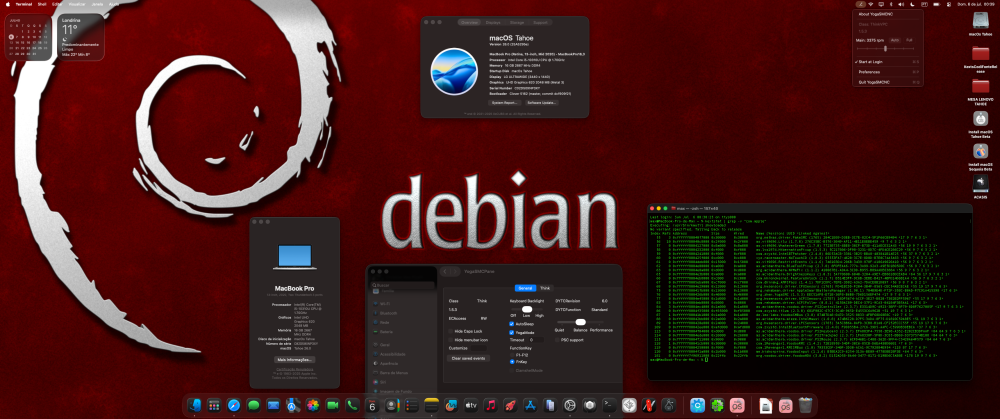Open Photos app in the Dock
1000x419 pixels.
click(x=312, y=405)
